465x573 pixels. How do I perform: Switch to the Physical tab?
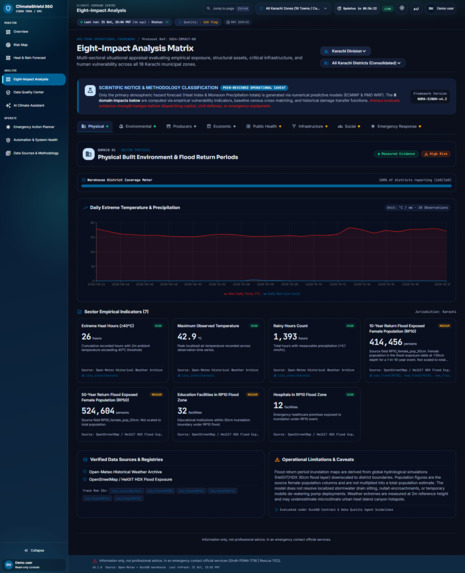94,126
